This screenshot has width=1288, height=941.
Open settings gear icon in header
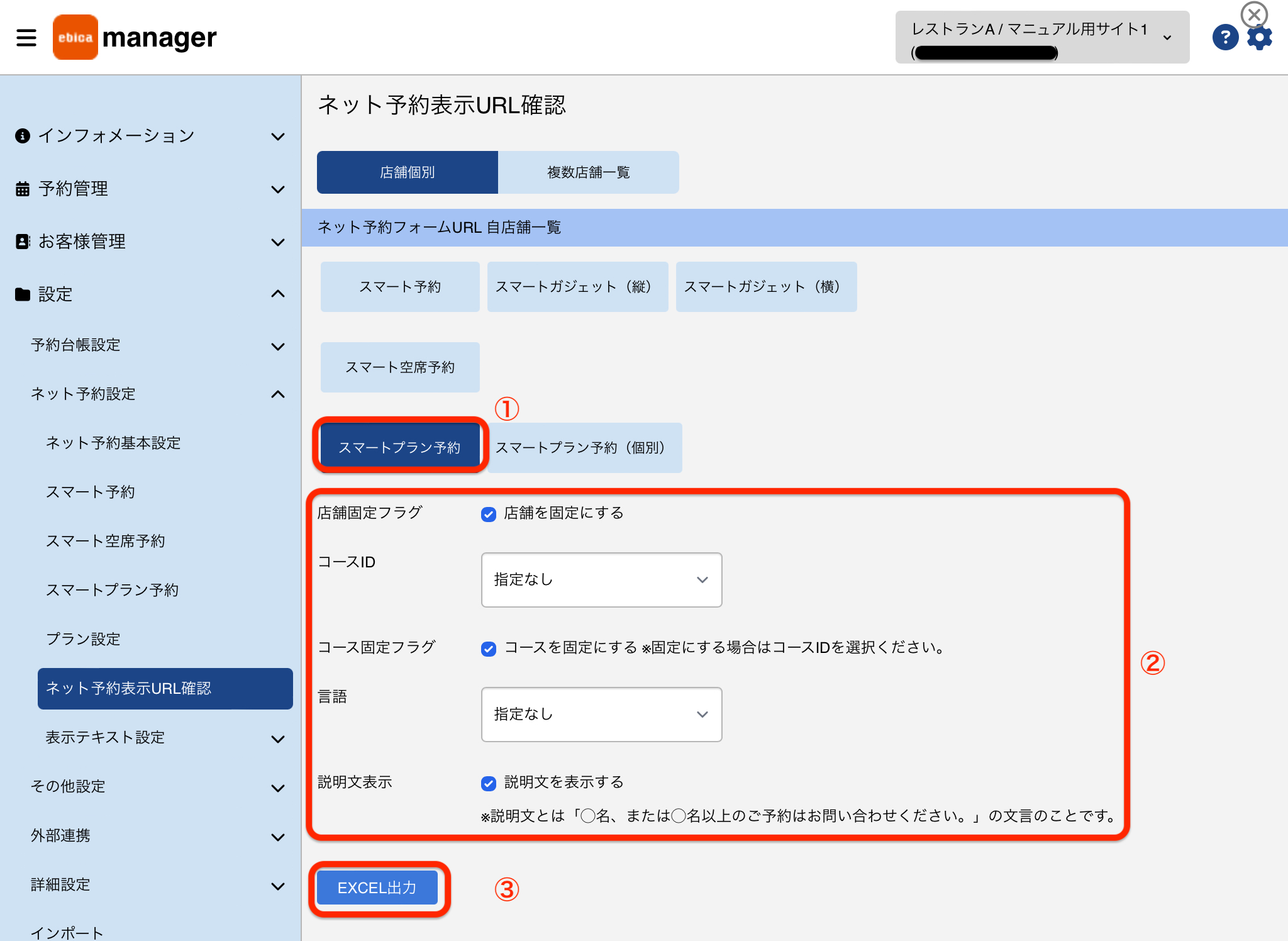(1260, 38)
